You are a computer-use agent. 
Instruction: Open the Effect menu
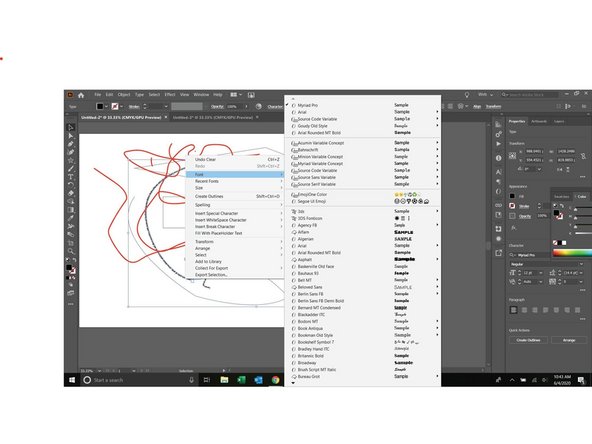point(170,95)
